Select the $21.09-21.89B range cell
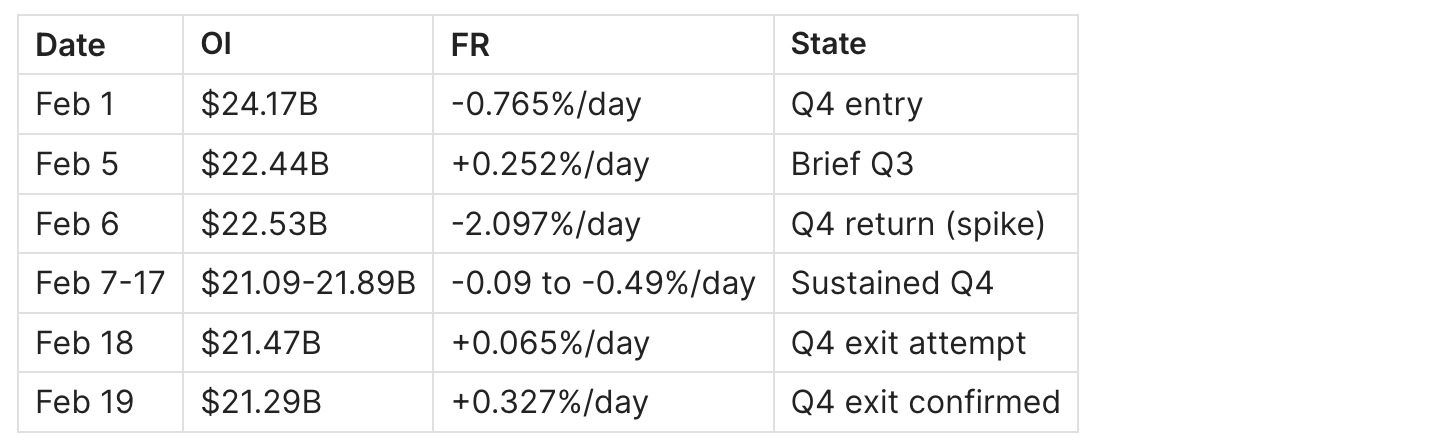Viewport: 1456px width, 440px height. (x=308, y=283)
